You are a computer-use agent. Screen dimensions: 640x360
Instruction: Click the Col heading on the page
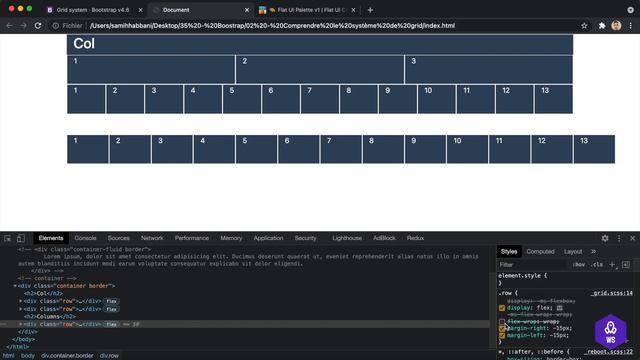pyautogui.click(x=84, y=44)
